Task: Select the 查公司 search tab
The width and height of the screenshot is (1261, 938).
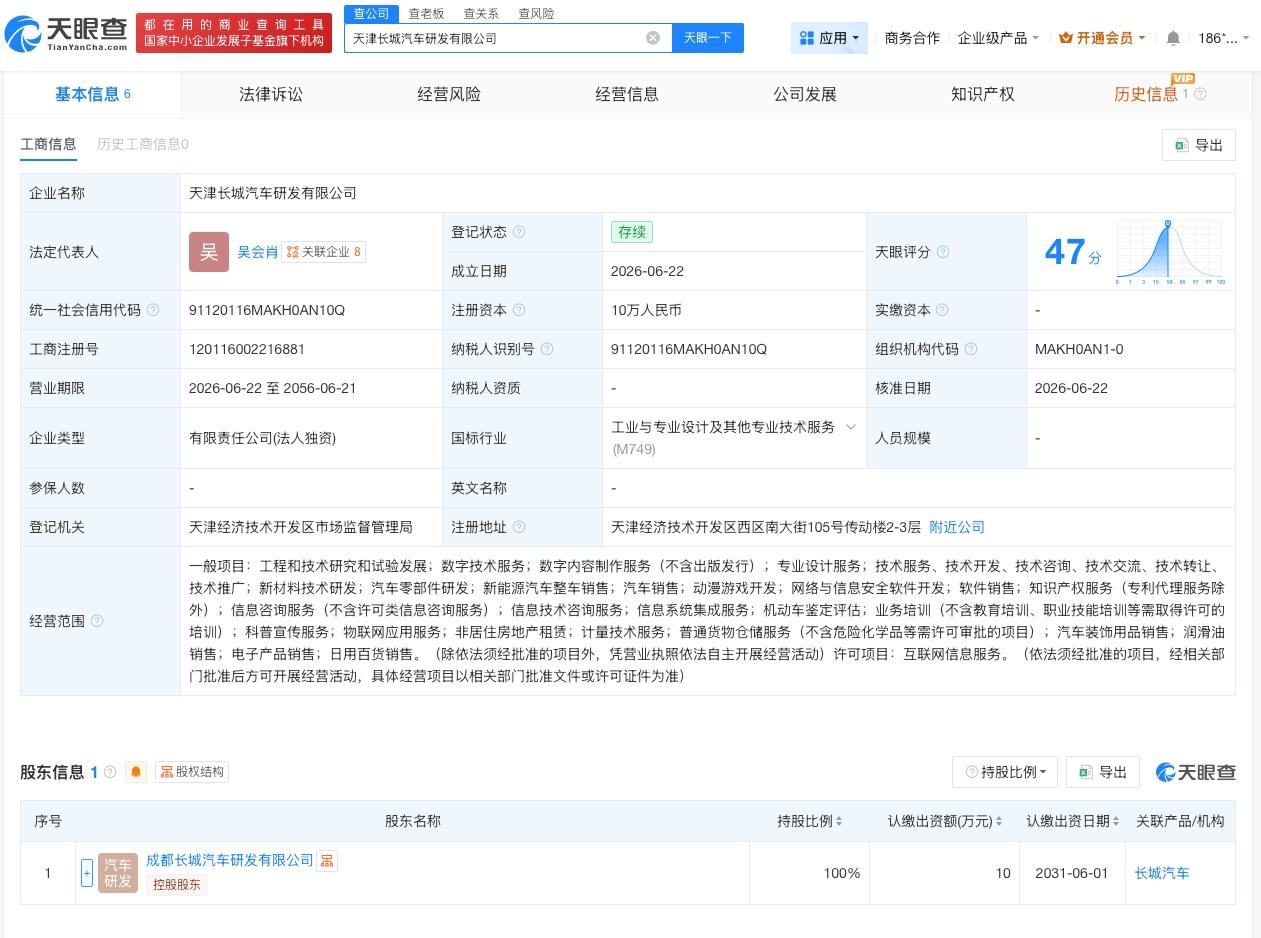Action: pyautogui.click(x=371, y=13)
